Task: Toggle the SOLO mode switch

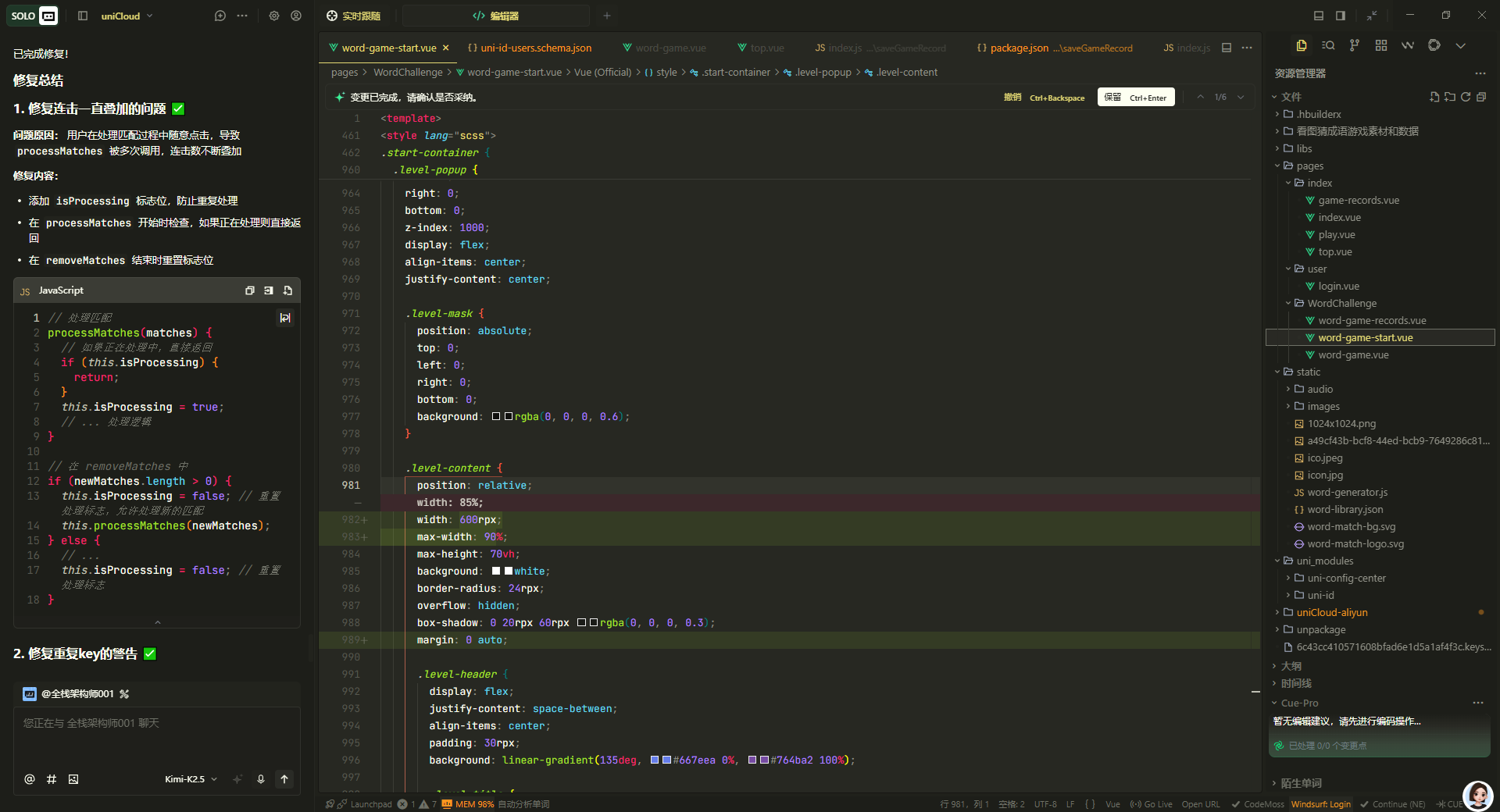Action: (33, 16)
